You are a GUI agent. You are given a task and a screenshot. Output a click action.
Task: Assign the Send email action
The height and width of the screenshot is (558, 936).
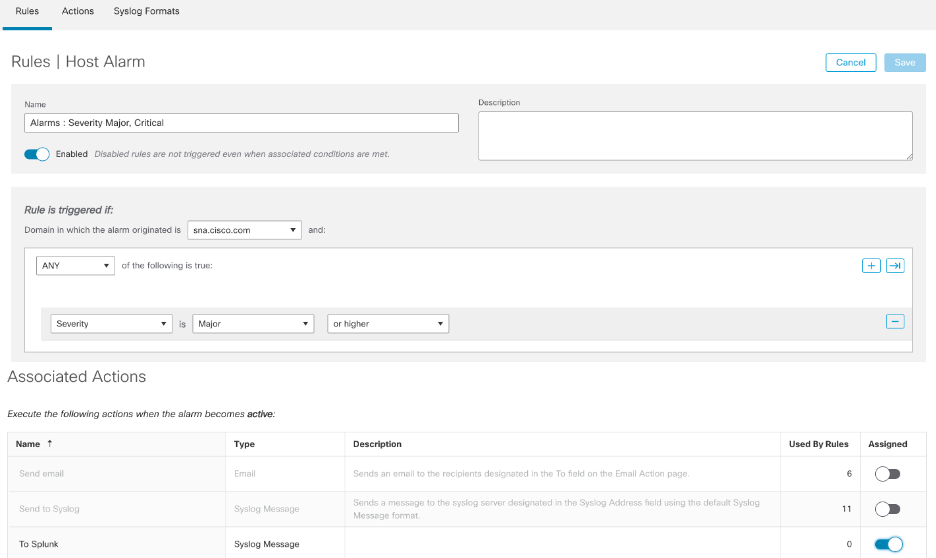[x=887, y=474]
